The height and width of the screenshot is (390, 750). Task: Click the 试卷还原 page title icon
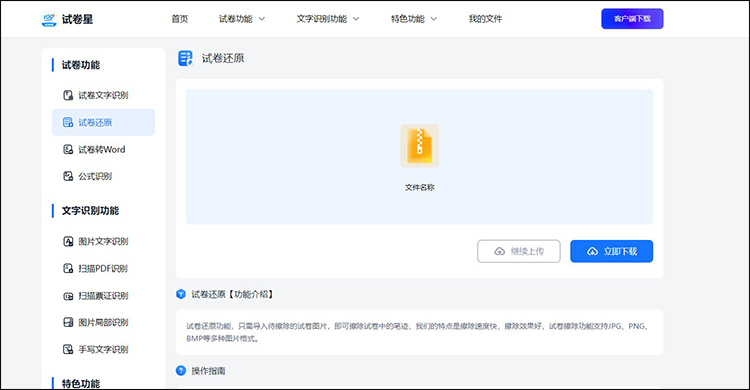(x=185, y=58)
